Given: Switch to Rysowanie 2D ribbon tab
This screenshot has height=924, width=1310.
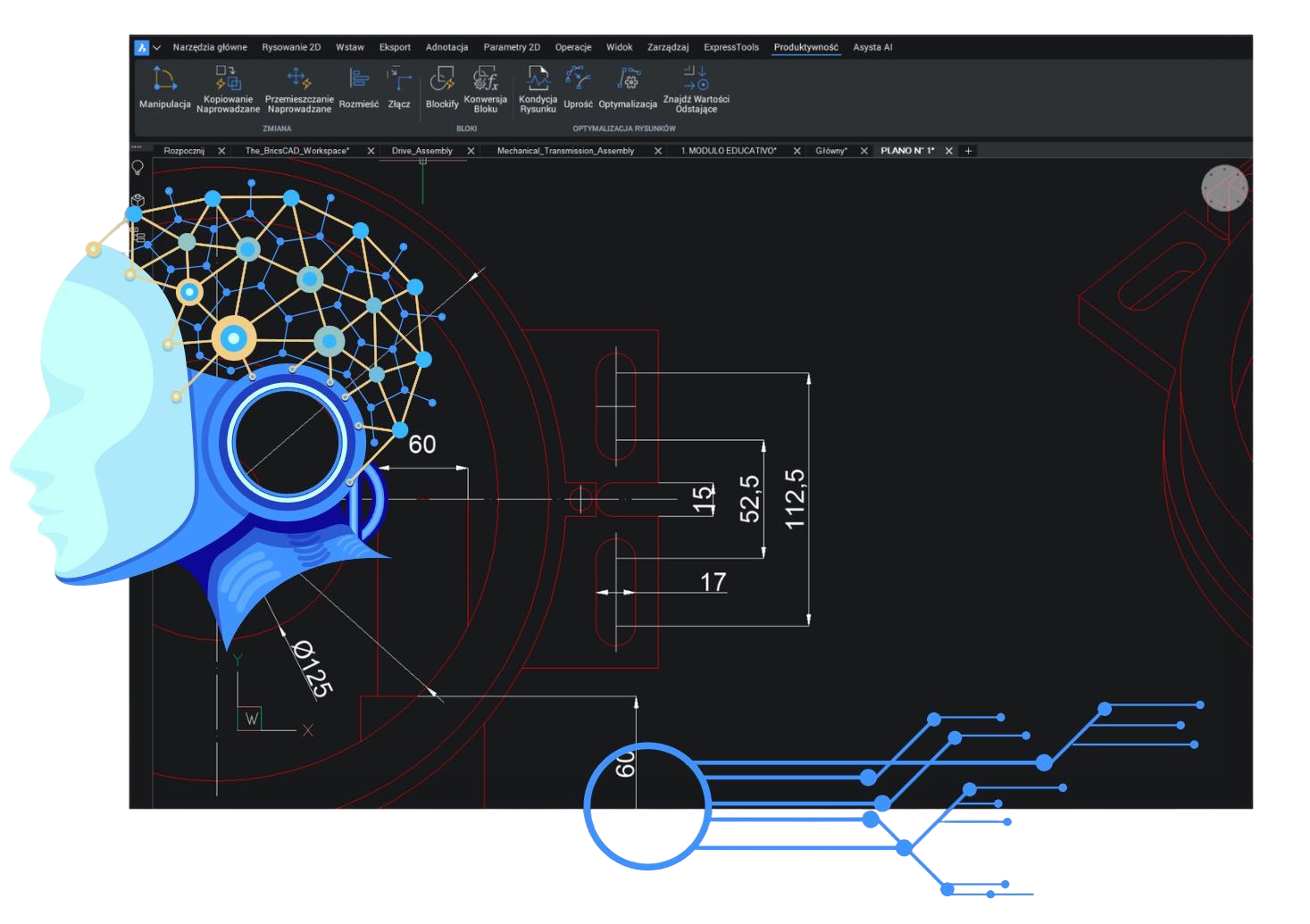Looking at the screenshot, I should 291,47.
